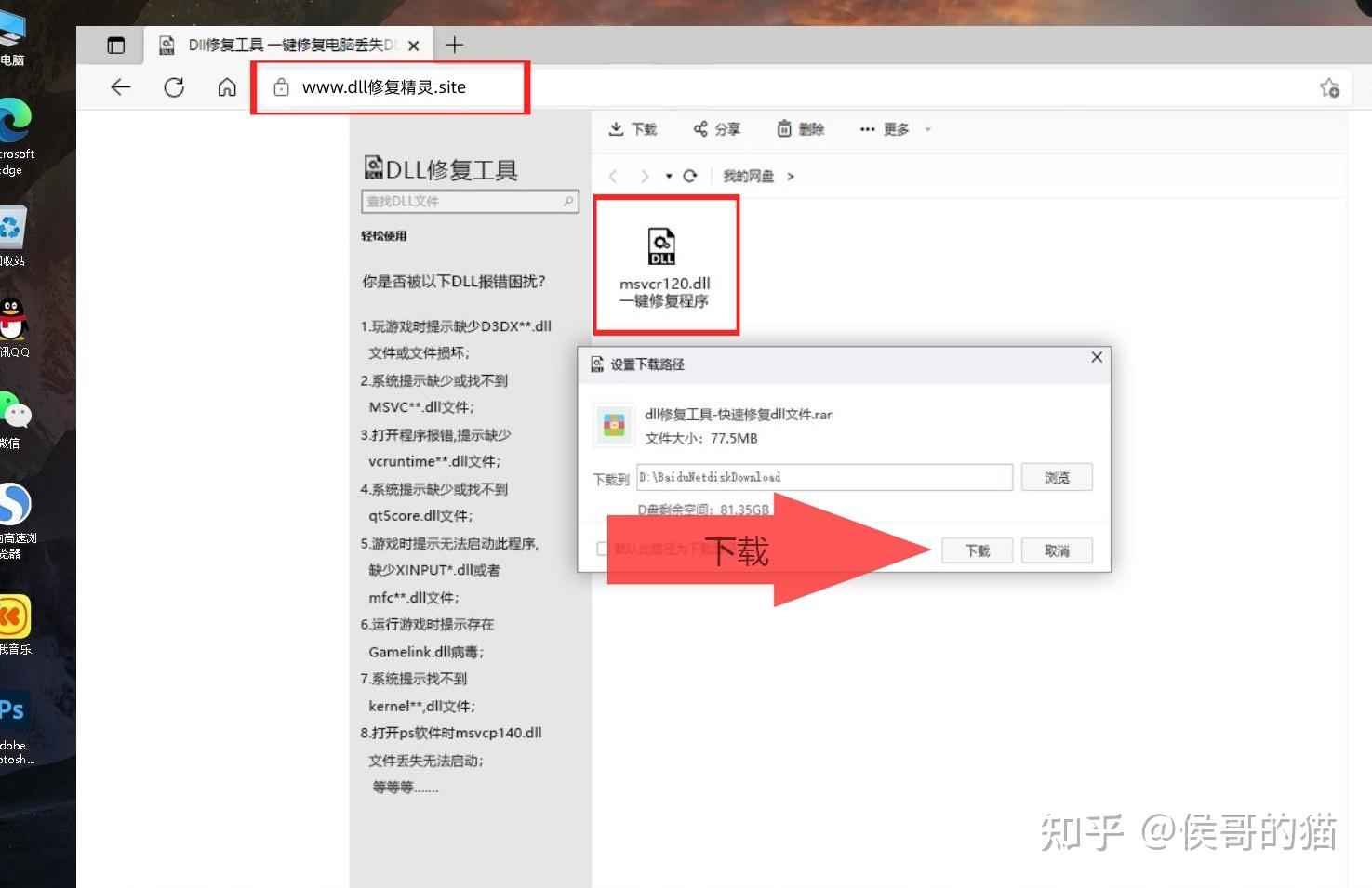Click the 浏览 browse button

click(x=1057, y=477)
